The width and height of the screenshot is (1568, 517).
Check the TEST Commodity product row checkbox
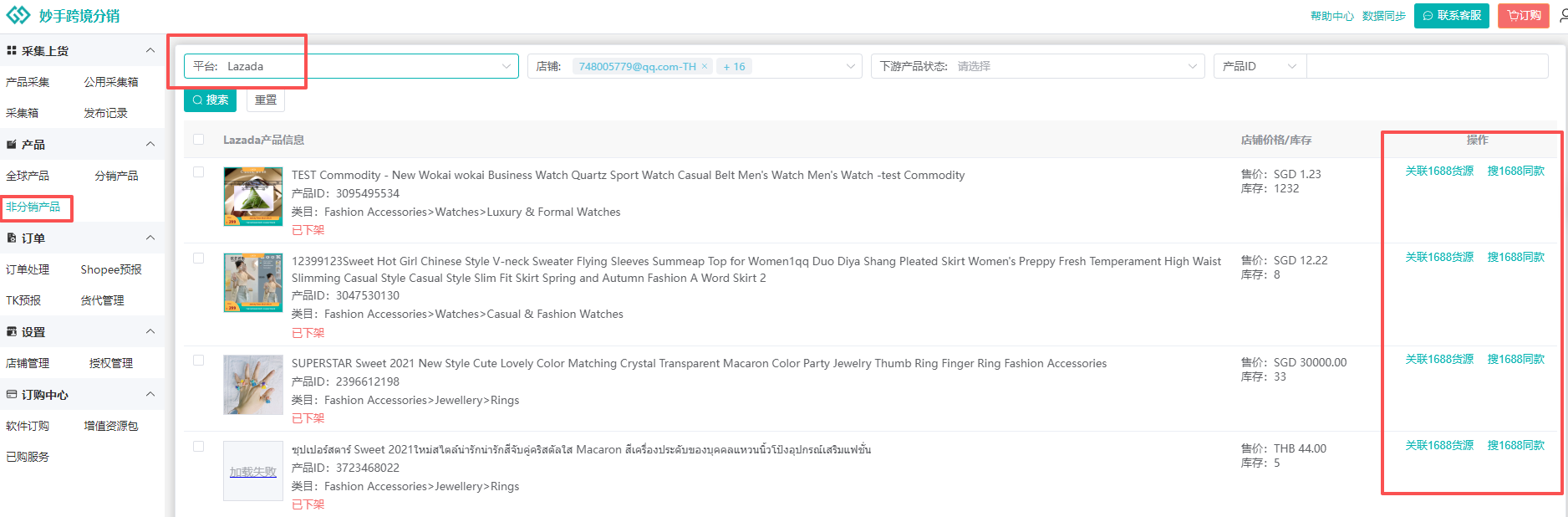198,172
